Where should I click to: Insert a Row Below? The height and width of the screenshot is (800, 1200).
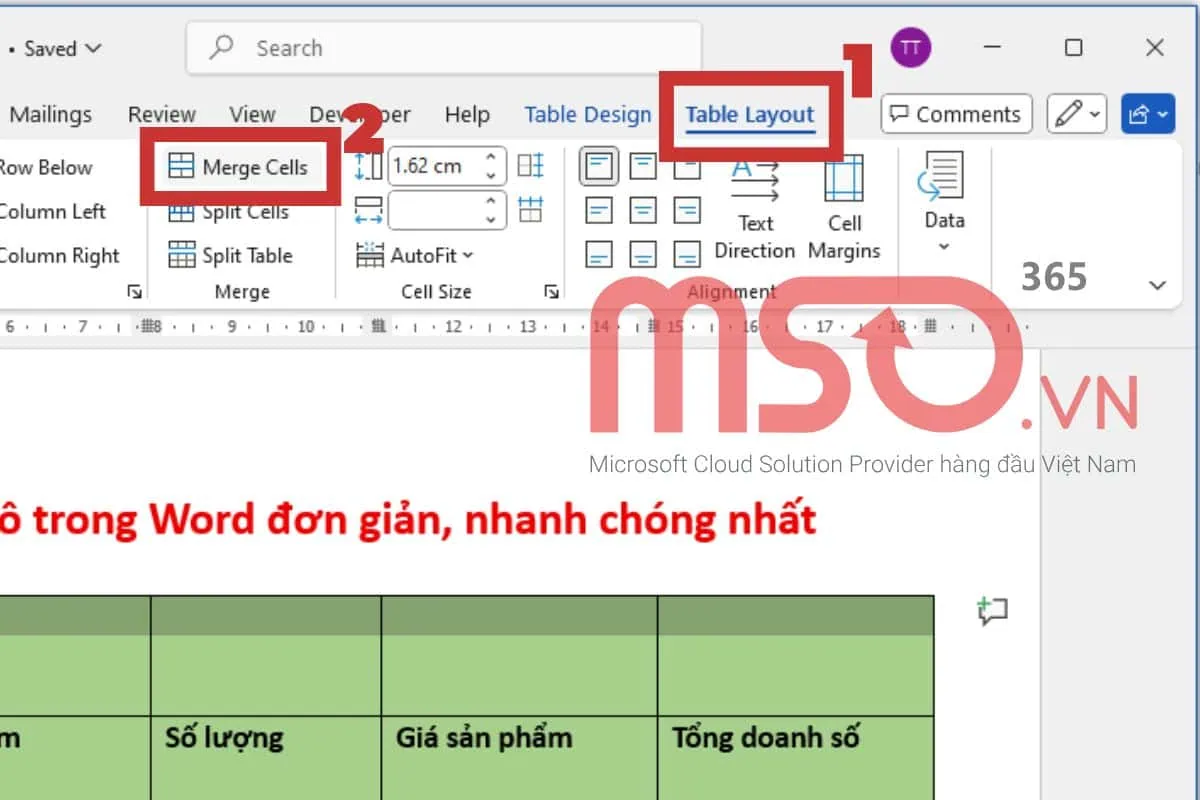tap(45, 167)
